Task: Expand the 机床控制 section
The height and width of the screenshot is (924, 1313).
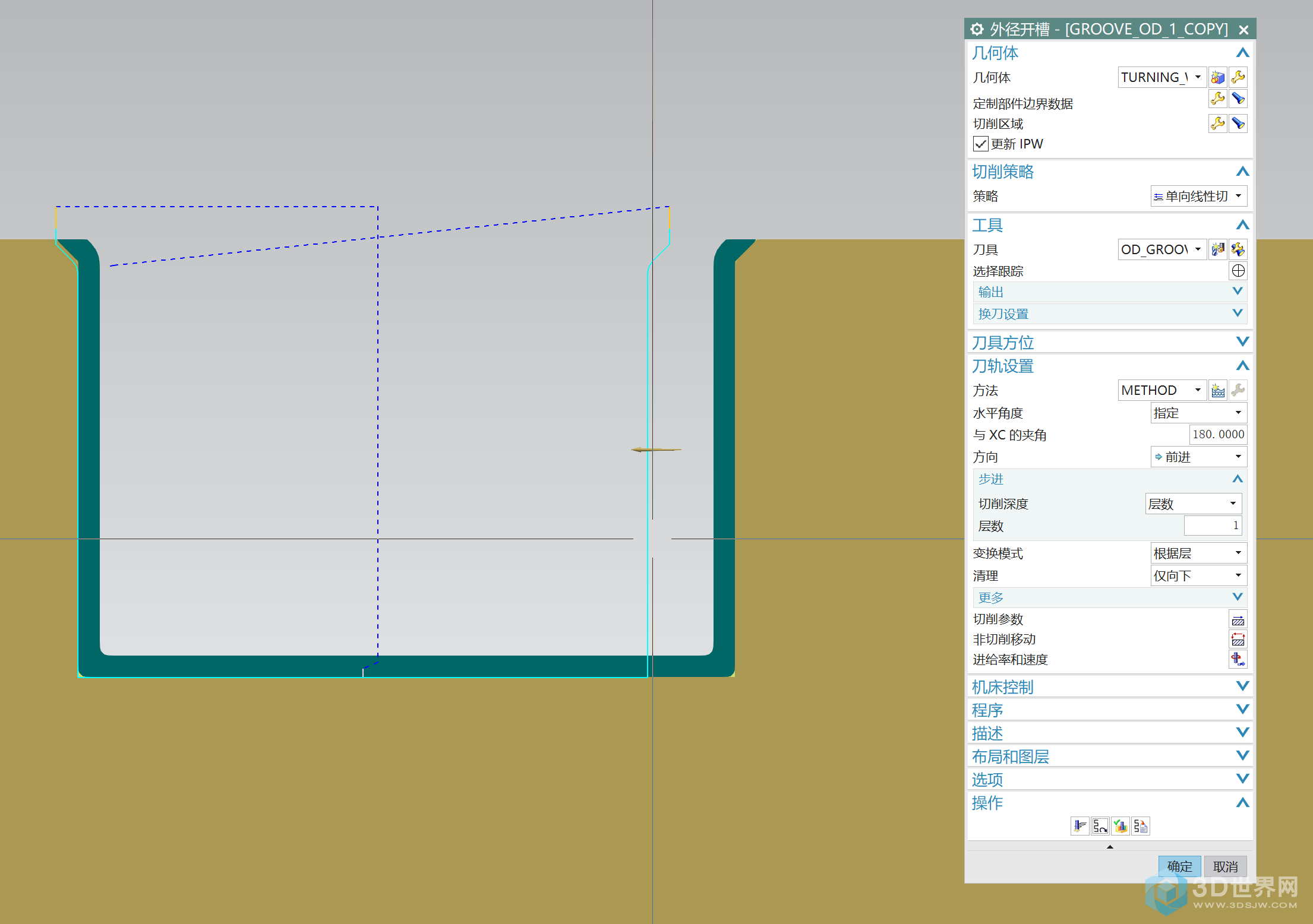Action: pyautogui.click(x=1242, y=686)
